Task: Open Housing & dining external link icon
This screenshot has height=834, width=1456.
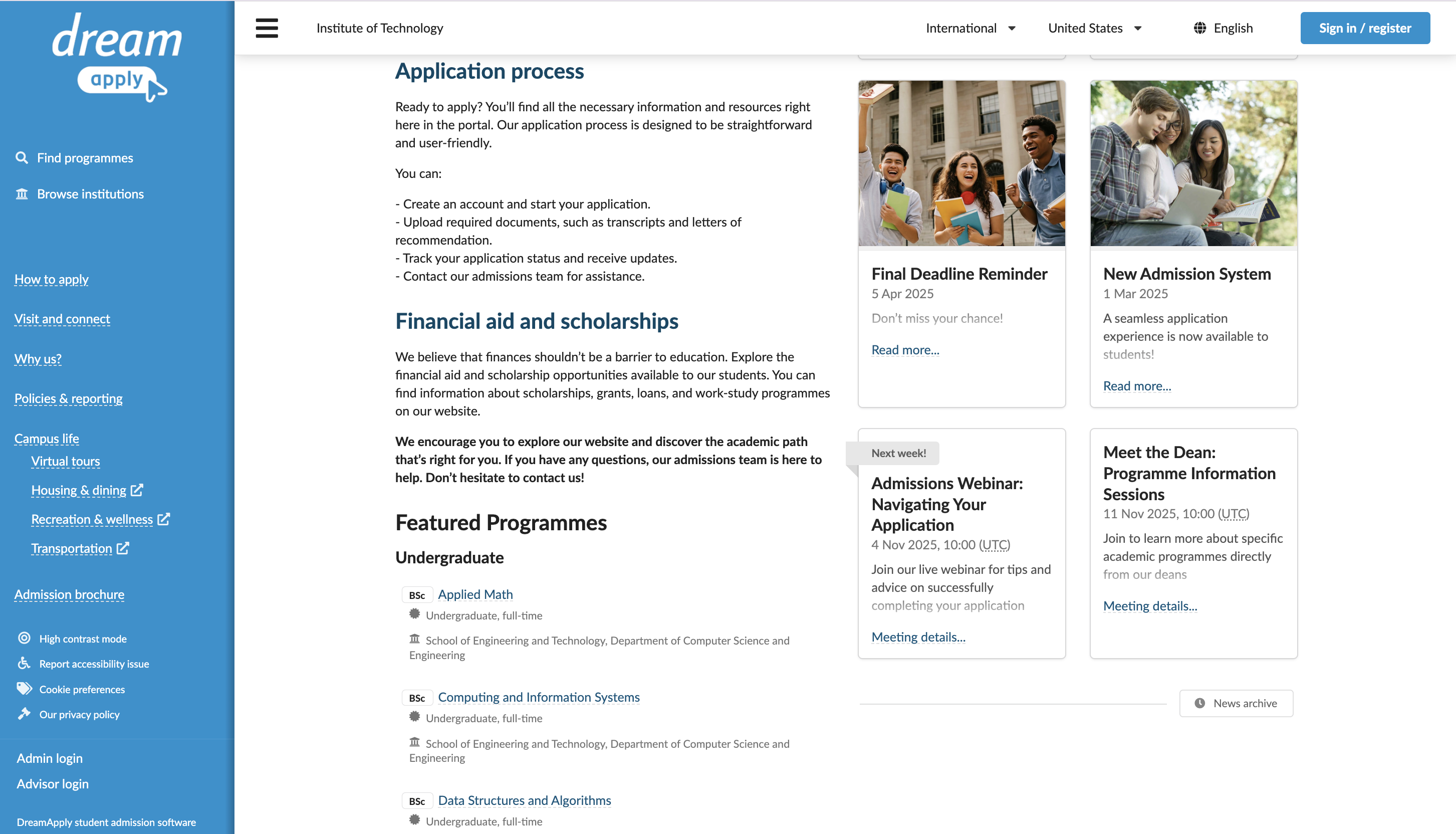Action: 137,490
